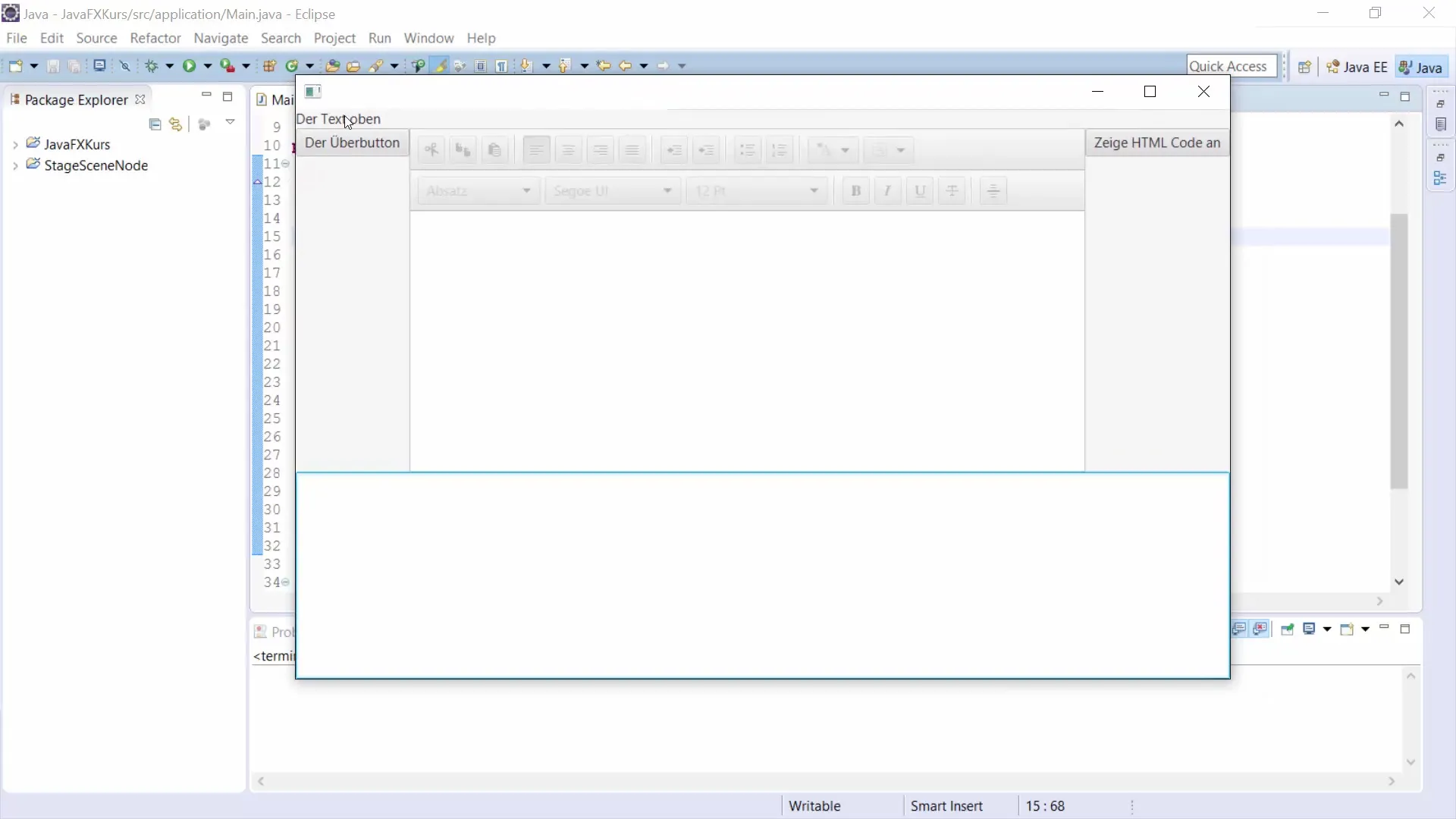Click the Copy icon in HTML editor
This screenshot has height=819, width=1456.
click(x=463, y=150)
